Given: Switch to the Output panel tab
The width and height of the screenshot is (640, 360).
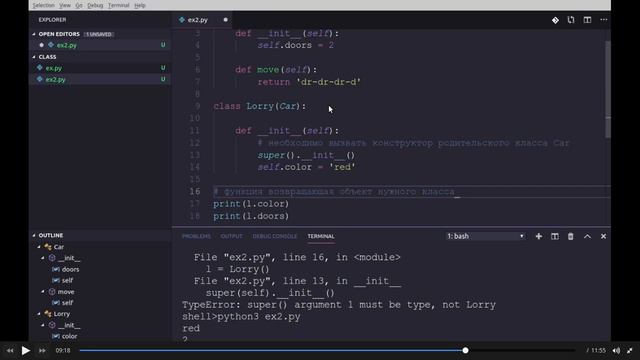Looking at the screenshot, I should (x=231, y=236).
